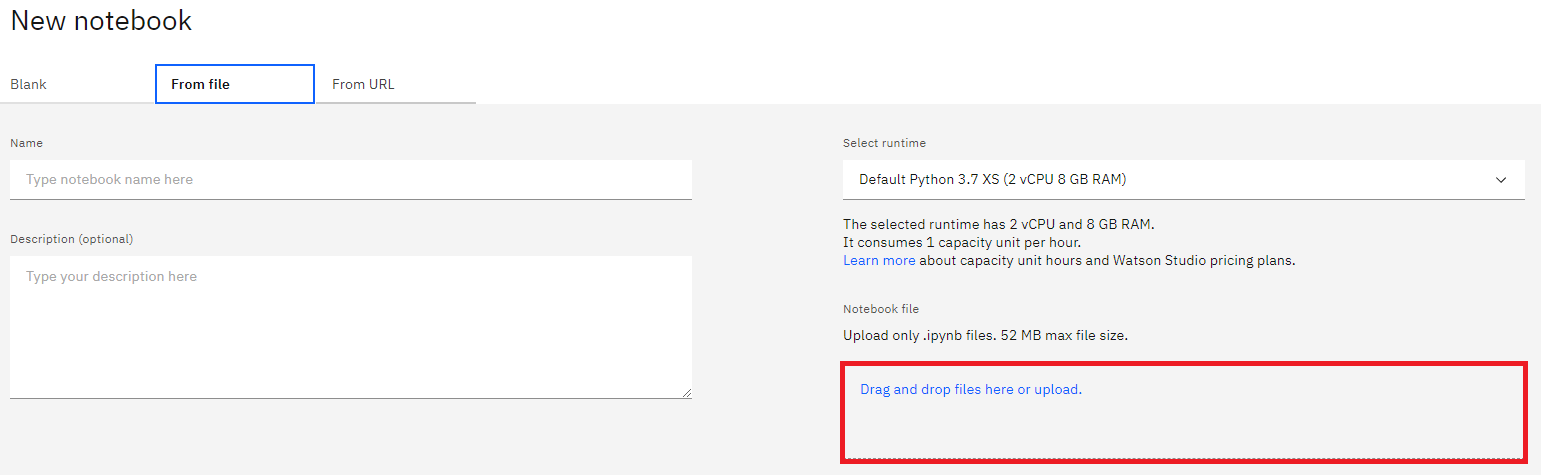This screenshot has height=475, width=1541.
Task: Switch to the Blank tab
Action: 77,84
